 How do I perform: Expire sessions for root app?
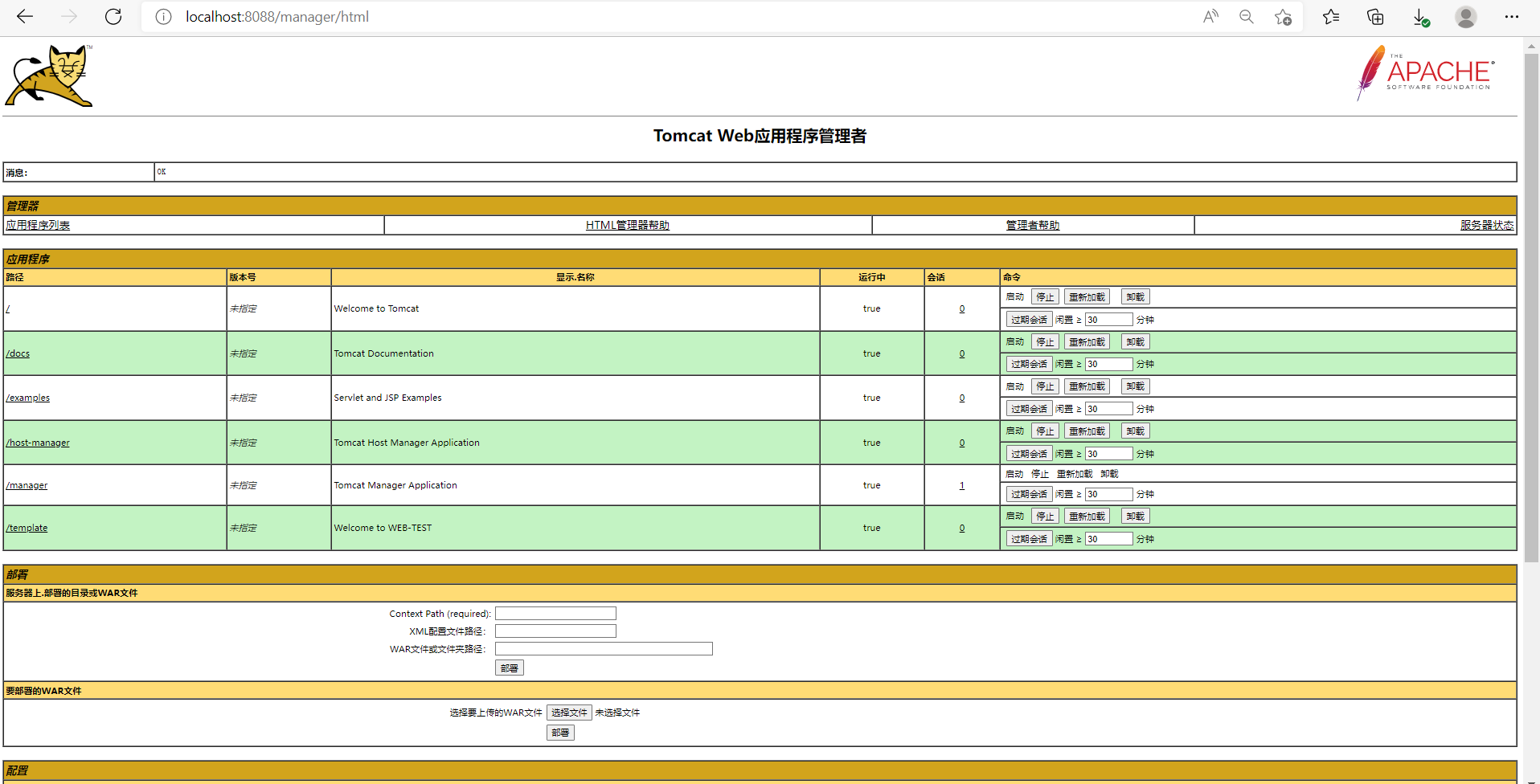[x=1029, y=320]
